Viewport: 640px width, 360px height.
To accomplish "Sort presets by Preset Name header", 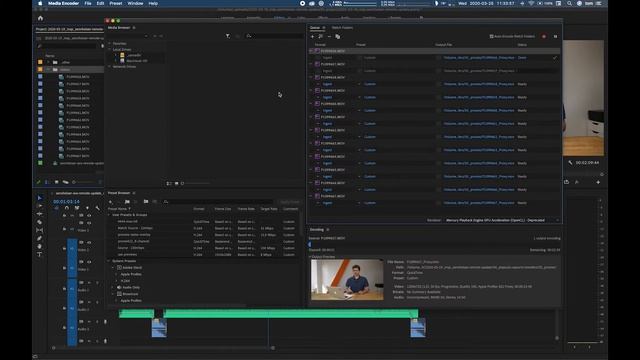I will coord(117,209).
